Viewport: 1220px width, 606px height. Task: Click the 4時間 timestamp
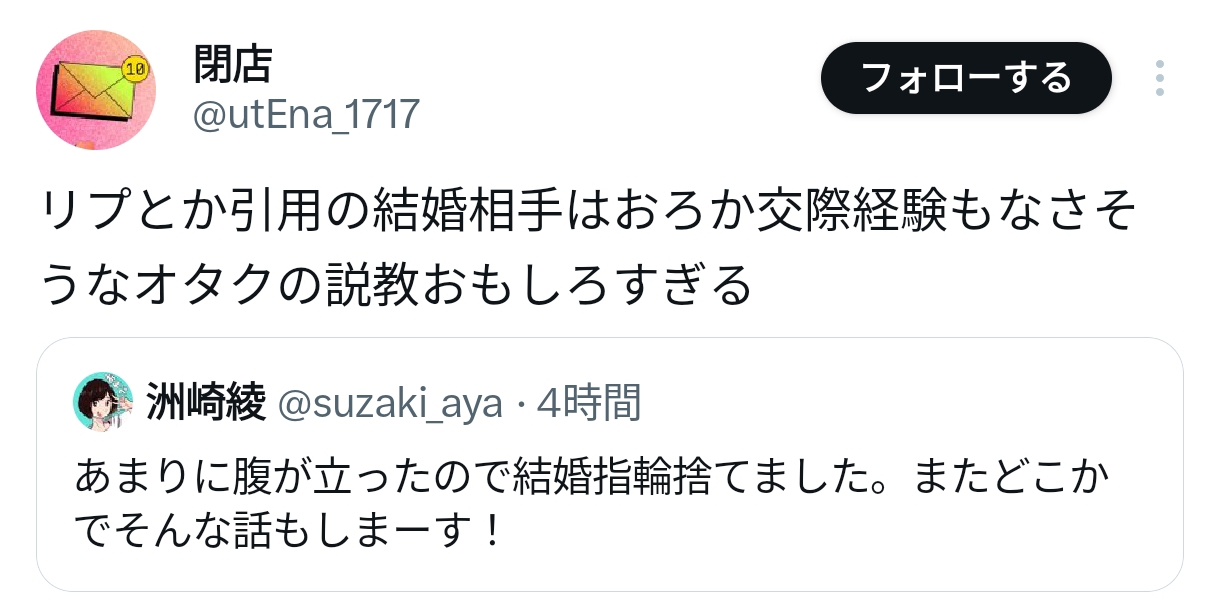589,403
